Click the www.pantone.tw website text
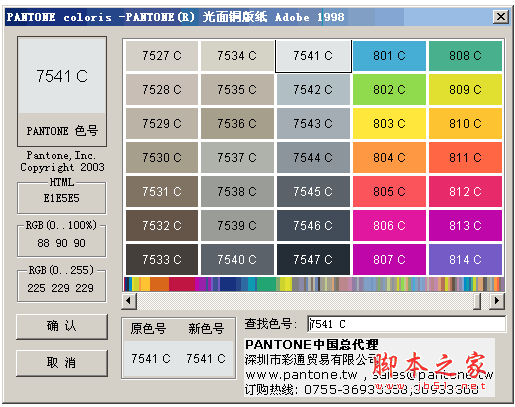Image resolution: width=515 pixels, height=407 pixels. (302, 375)
